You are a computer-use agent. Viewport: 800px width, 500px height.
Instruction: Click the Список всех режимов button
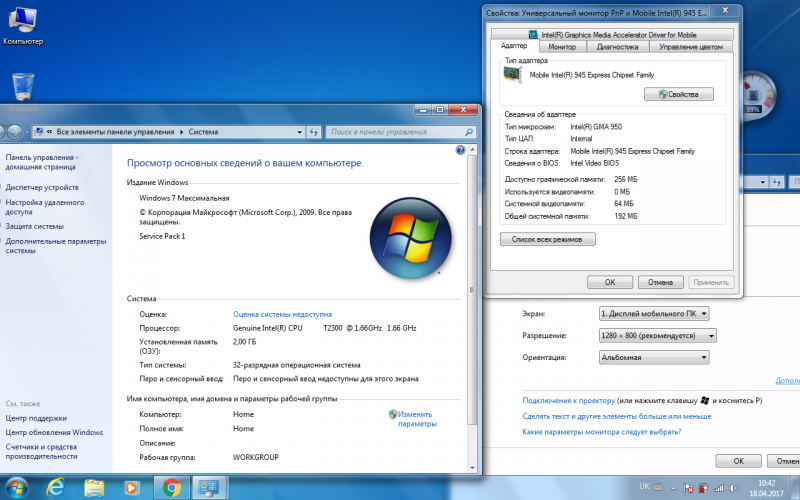pyautogui.click(x=547, y=239)
